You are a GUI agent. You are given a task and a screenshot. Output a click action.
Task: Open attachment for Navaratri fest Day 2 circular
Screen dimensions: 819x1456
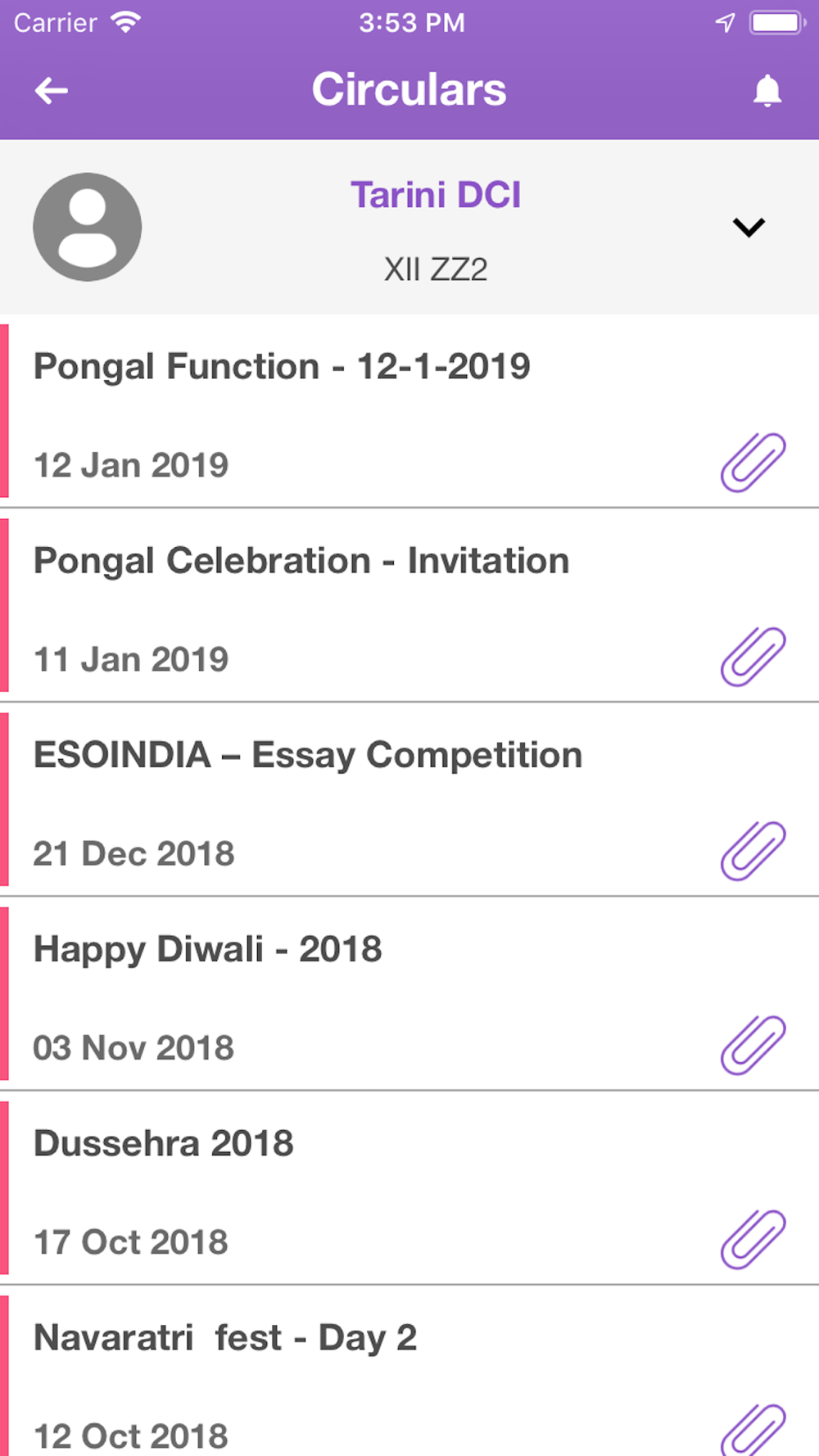pyautogui.click(x=753, y=1430)
